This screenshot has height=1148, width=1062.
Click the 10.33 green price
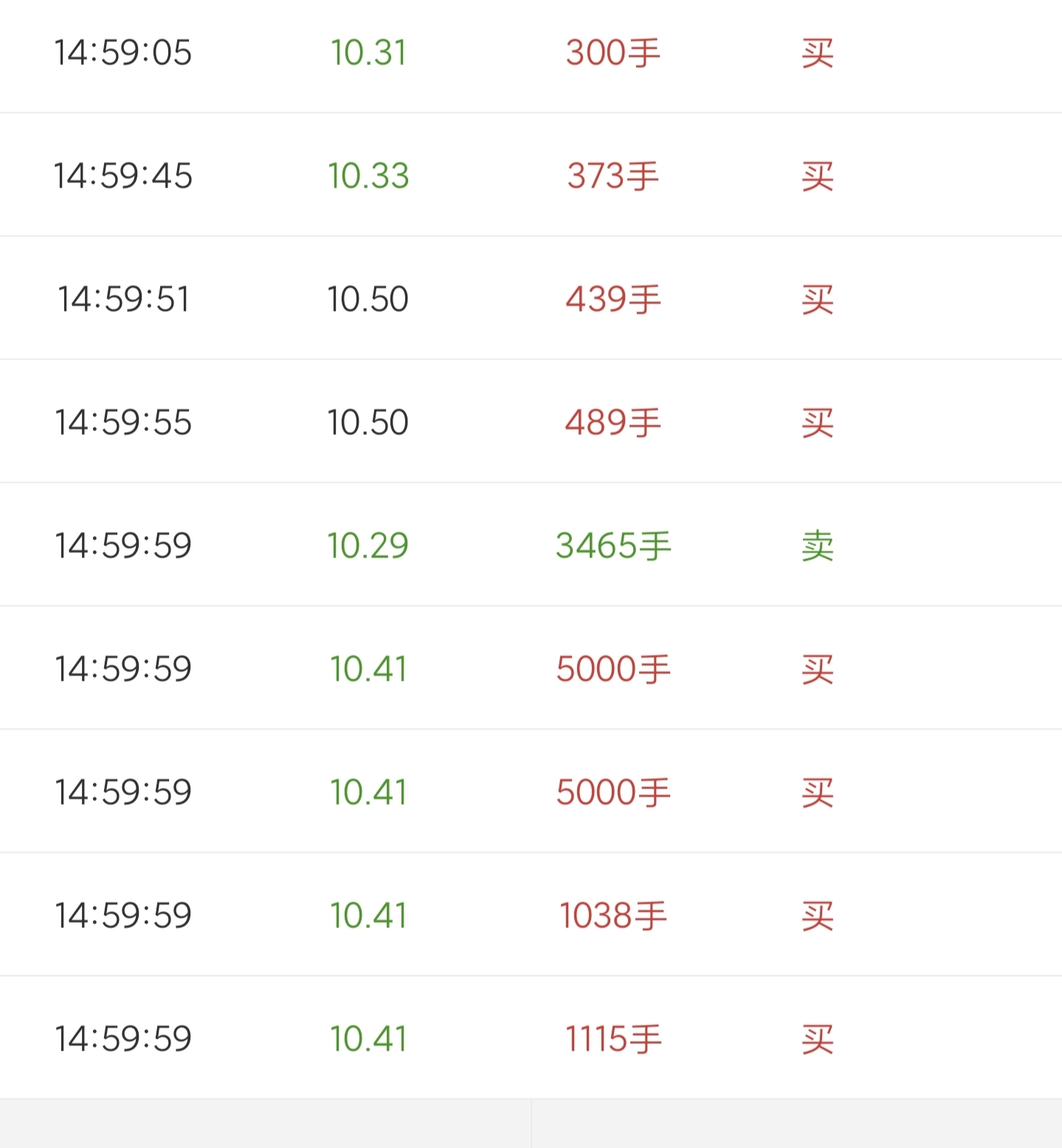368,176
